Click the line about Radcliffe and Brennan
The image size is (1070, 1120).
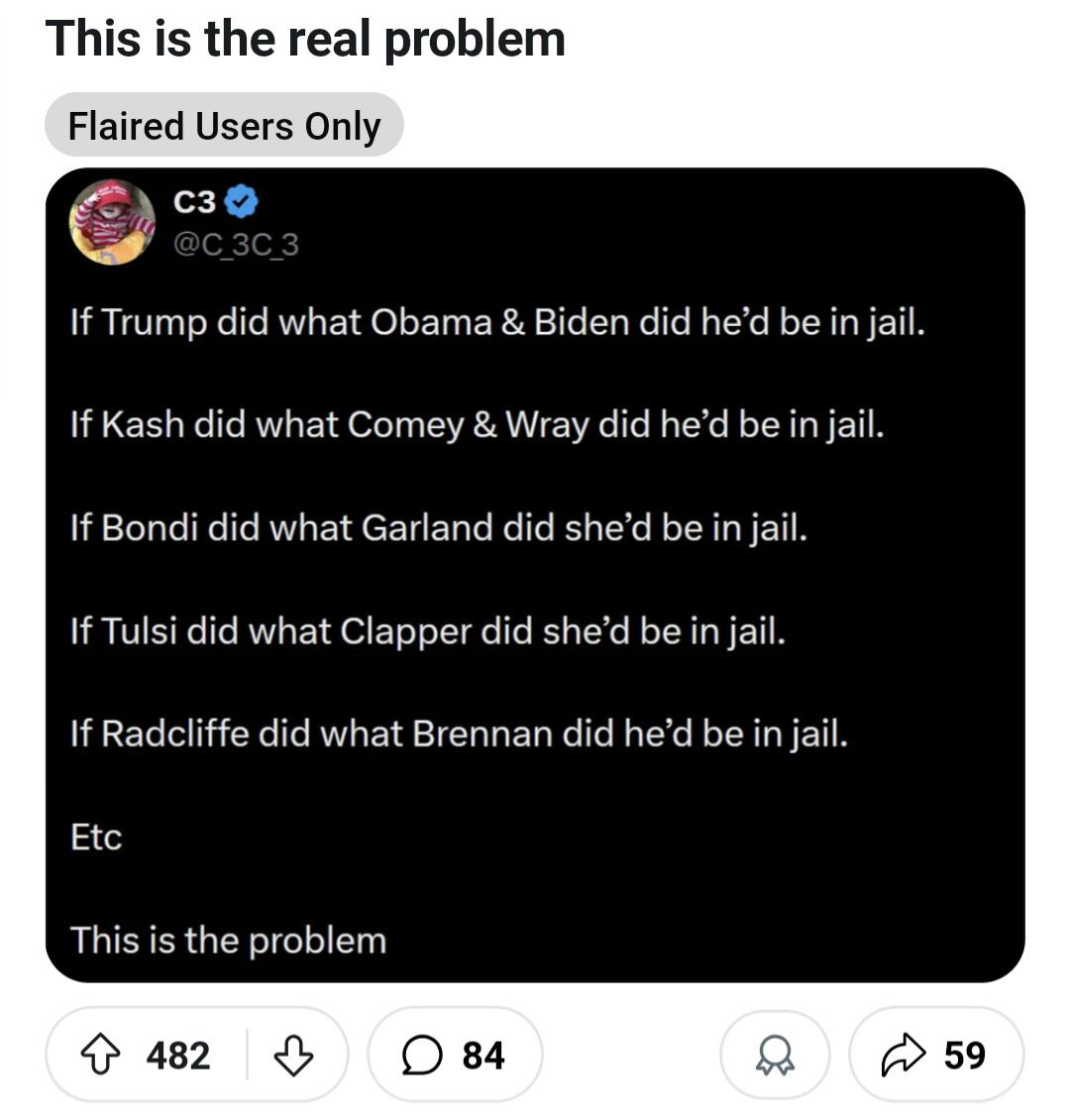tap(459, 734)
